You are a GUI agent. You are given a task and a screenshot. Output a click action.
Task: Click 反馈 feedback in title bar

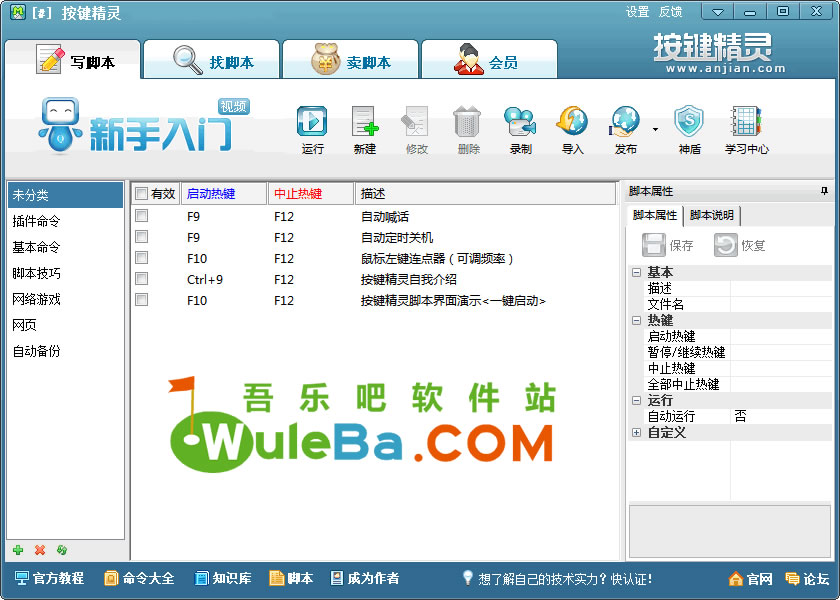click(670, 12)
